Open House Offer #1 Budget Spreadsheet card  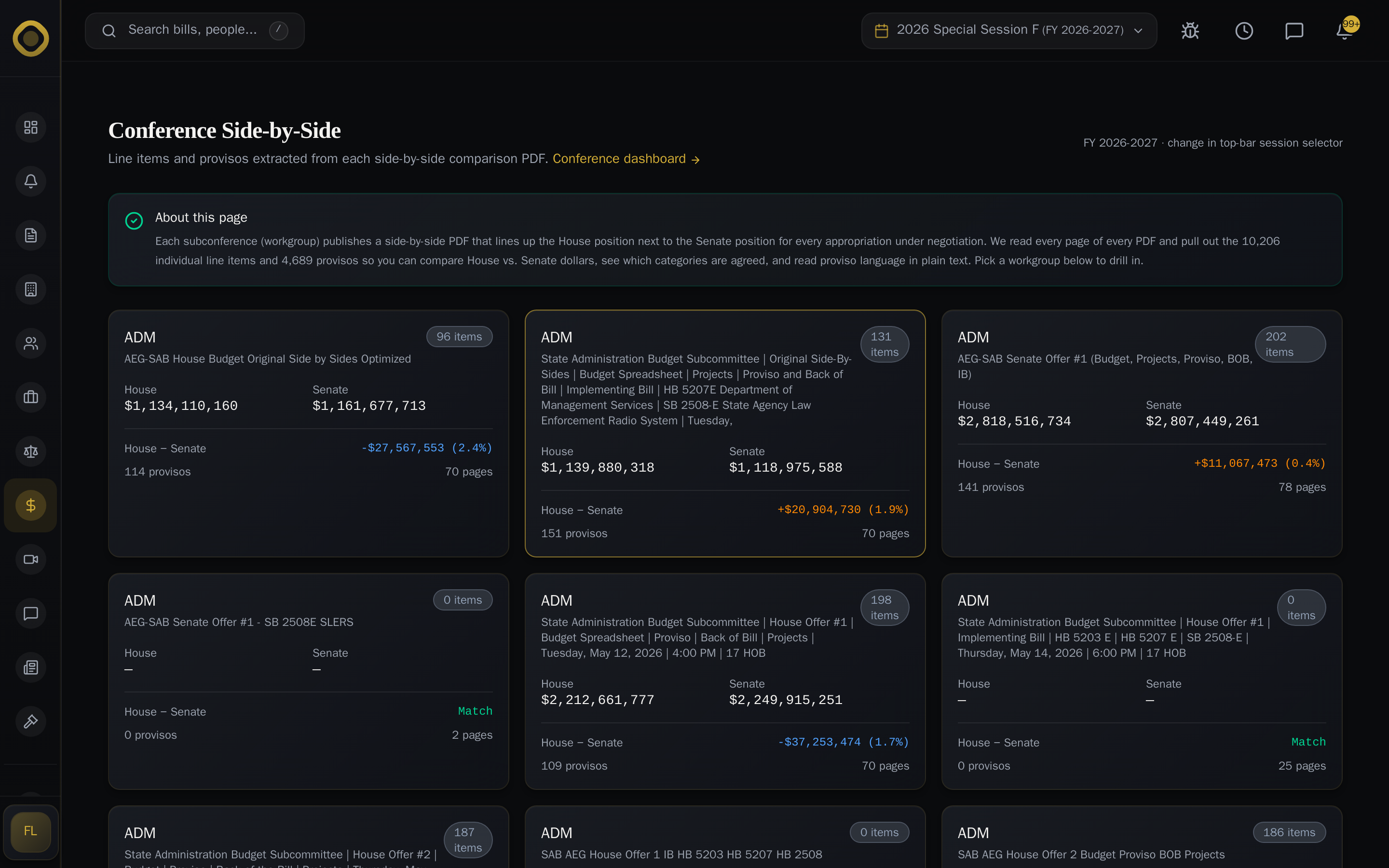click(725, 681)
